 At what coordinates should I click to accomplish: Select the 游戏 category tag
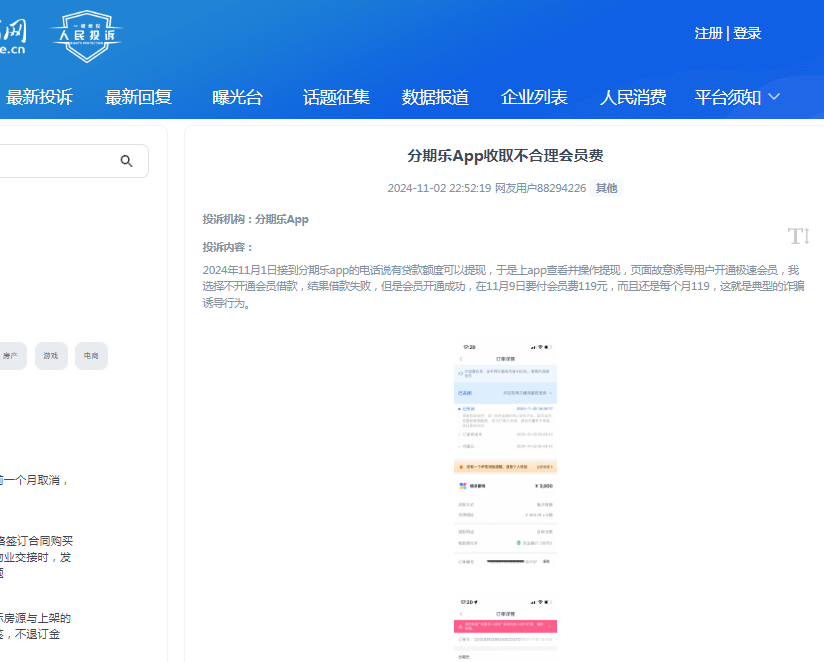point(51,356)
